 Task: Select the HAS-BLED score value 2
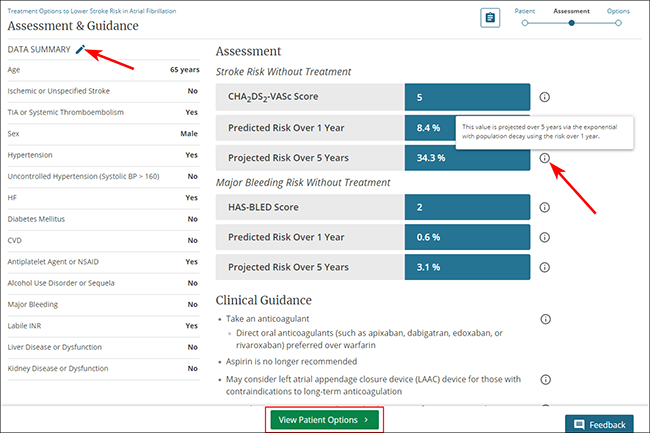coord(467,207)
